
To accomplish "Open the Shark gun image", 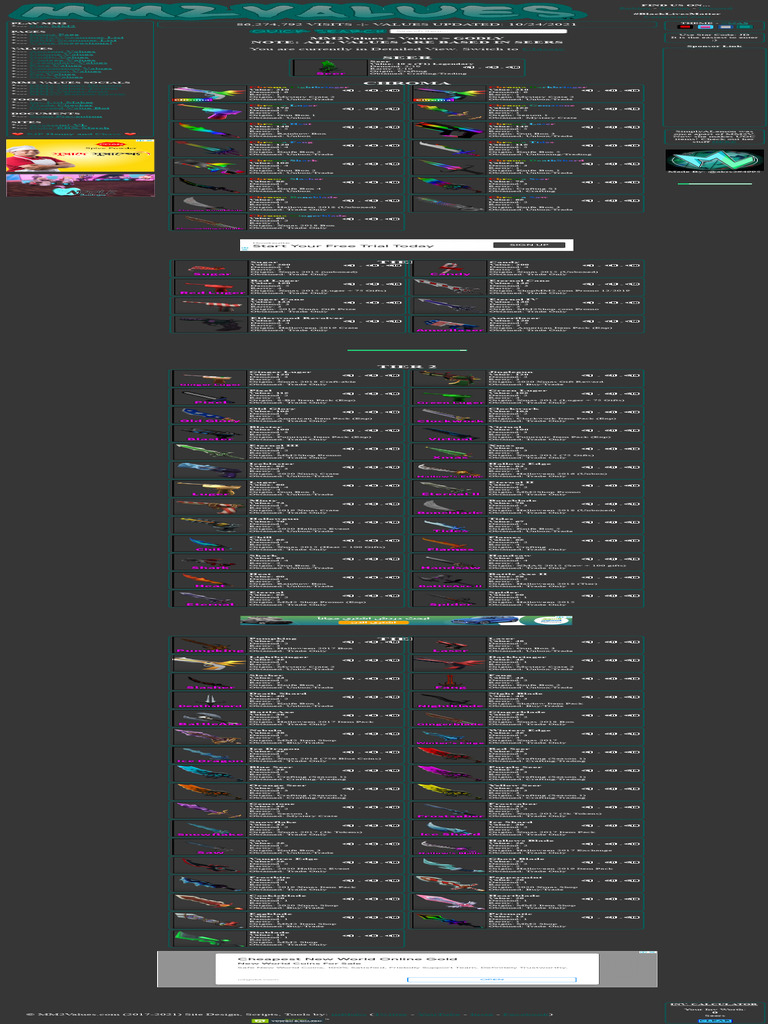I will (x=210, y=562).
